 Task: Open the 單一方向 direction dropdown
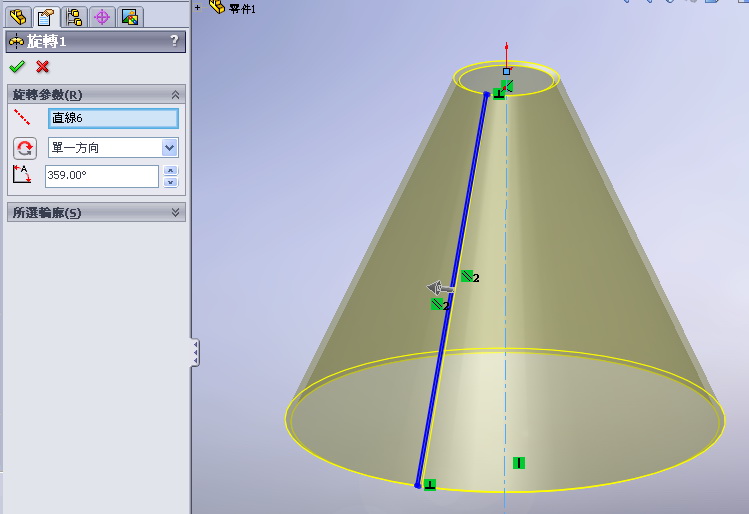coord(170,148)
